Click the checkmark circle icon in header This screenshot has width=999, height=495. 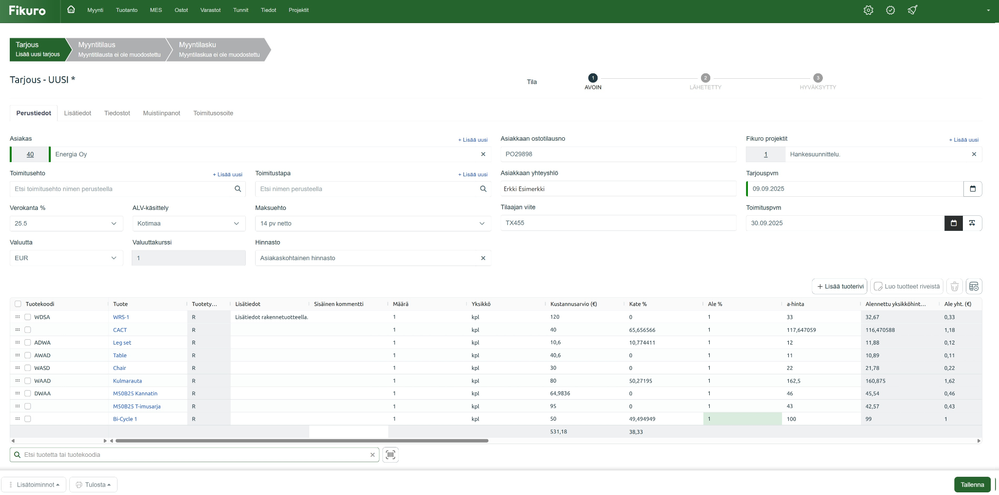tap(890, 10)
